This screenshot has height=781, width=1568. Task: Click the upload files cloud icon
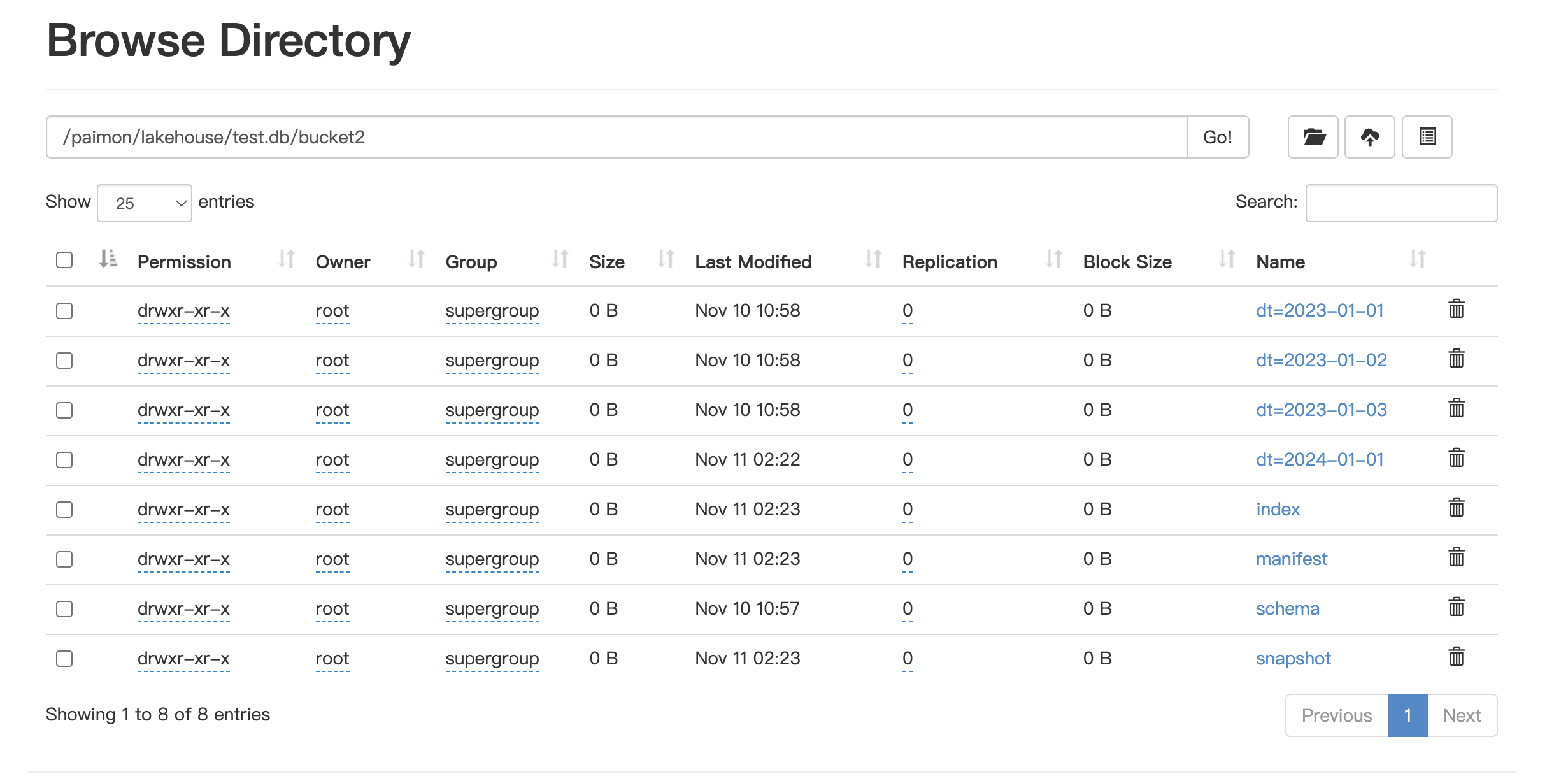(x=1369, y=137)
